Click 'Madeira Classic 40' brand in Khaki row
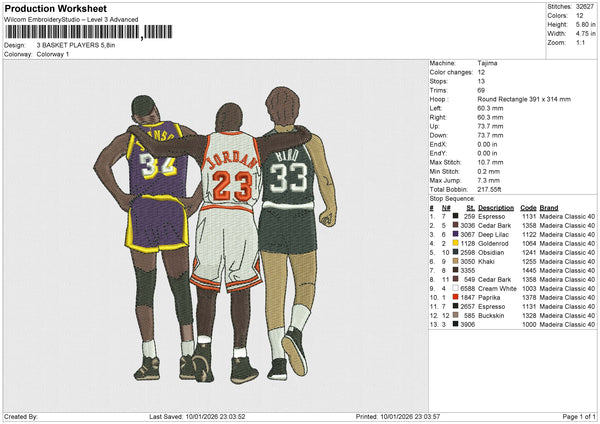 (567, 261)
